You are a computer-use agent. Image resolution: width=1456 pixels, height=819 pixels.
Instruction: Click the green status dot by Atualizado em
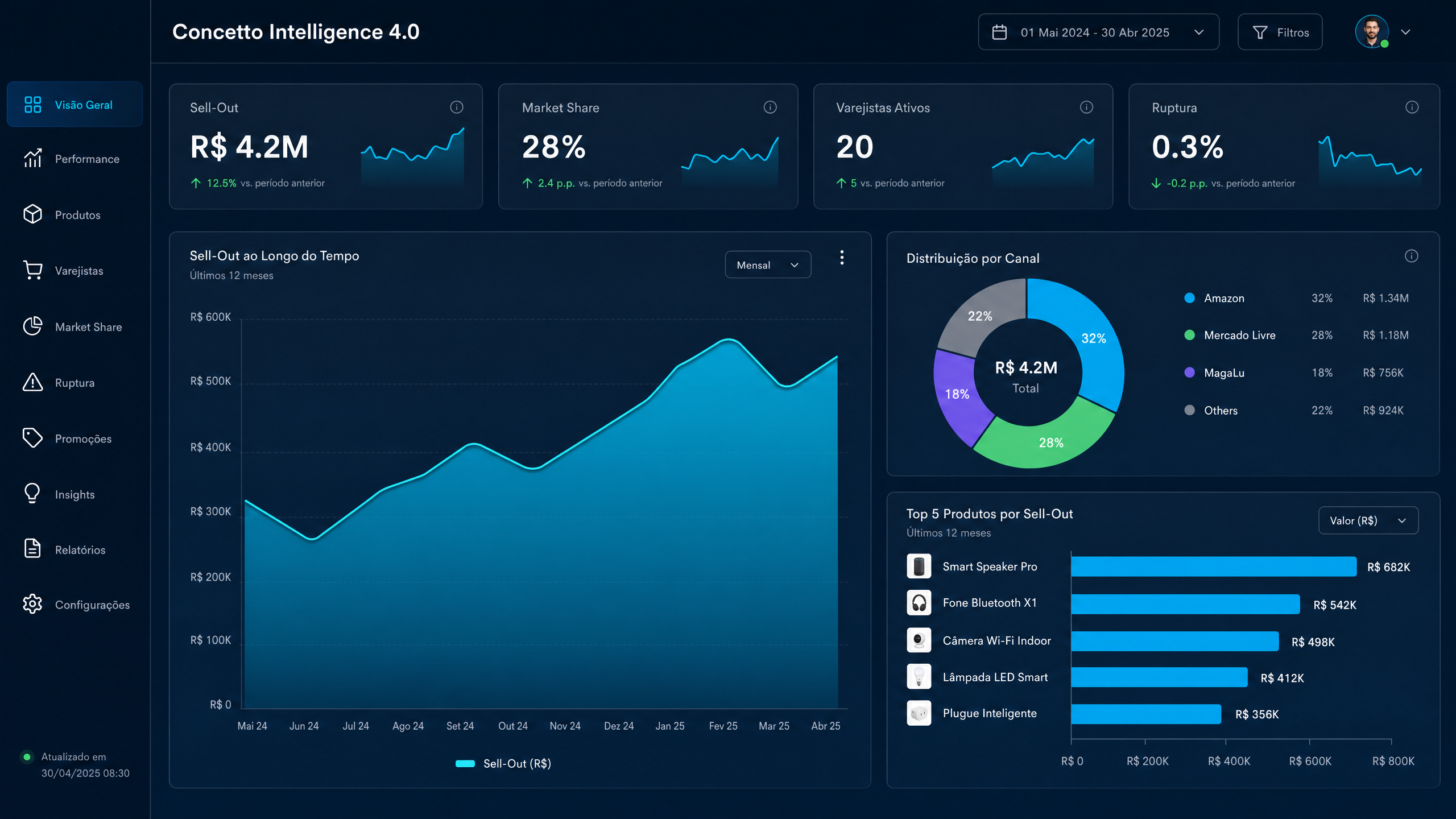coord(27,756)
